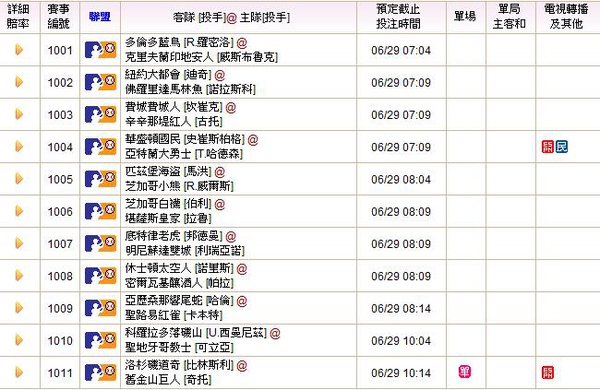This screenshot has width=600, height=390.
Task: Select game number 1004 cell
Action: pyautogui.click(x=60, y=147)
